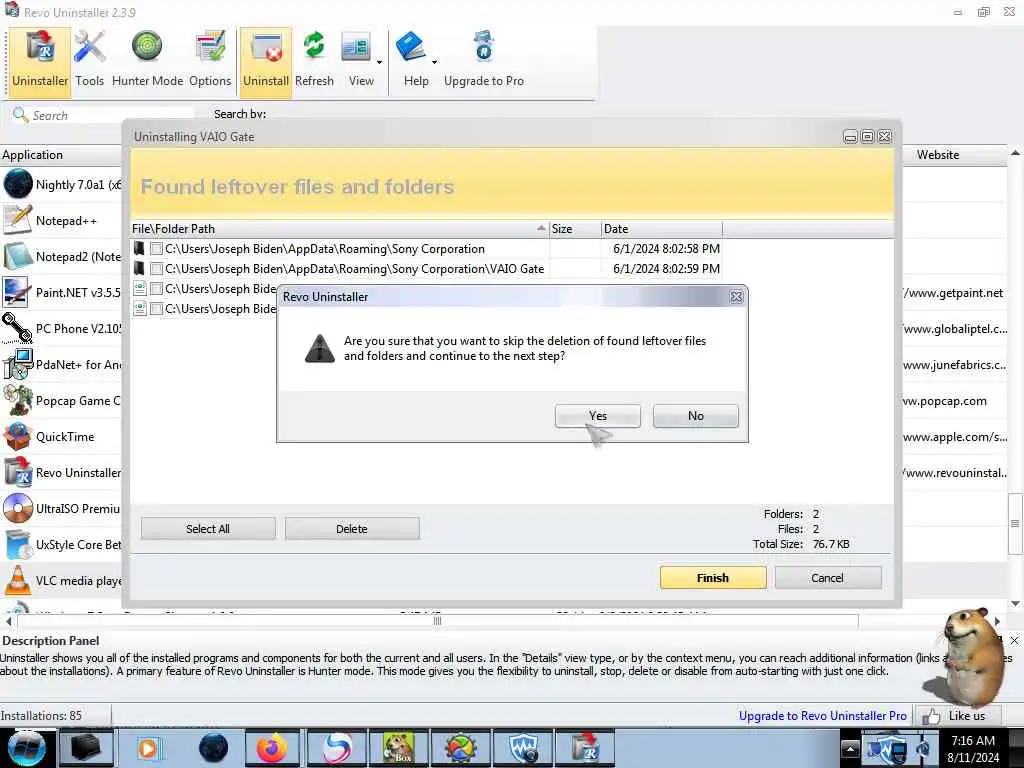Viewport: 1024px width, 768px height.
Task: Sort by File\Folder Path column header
Action: [340, 229]
